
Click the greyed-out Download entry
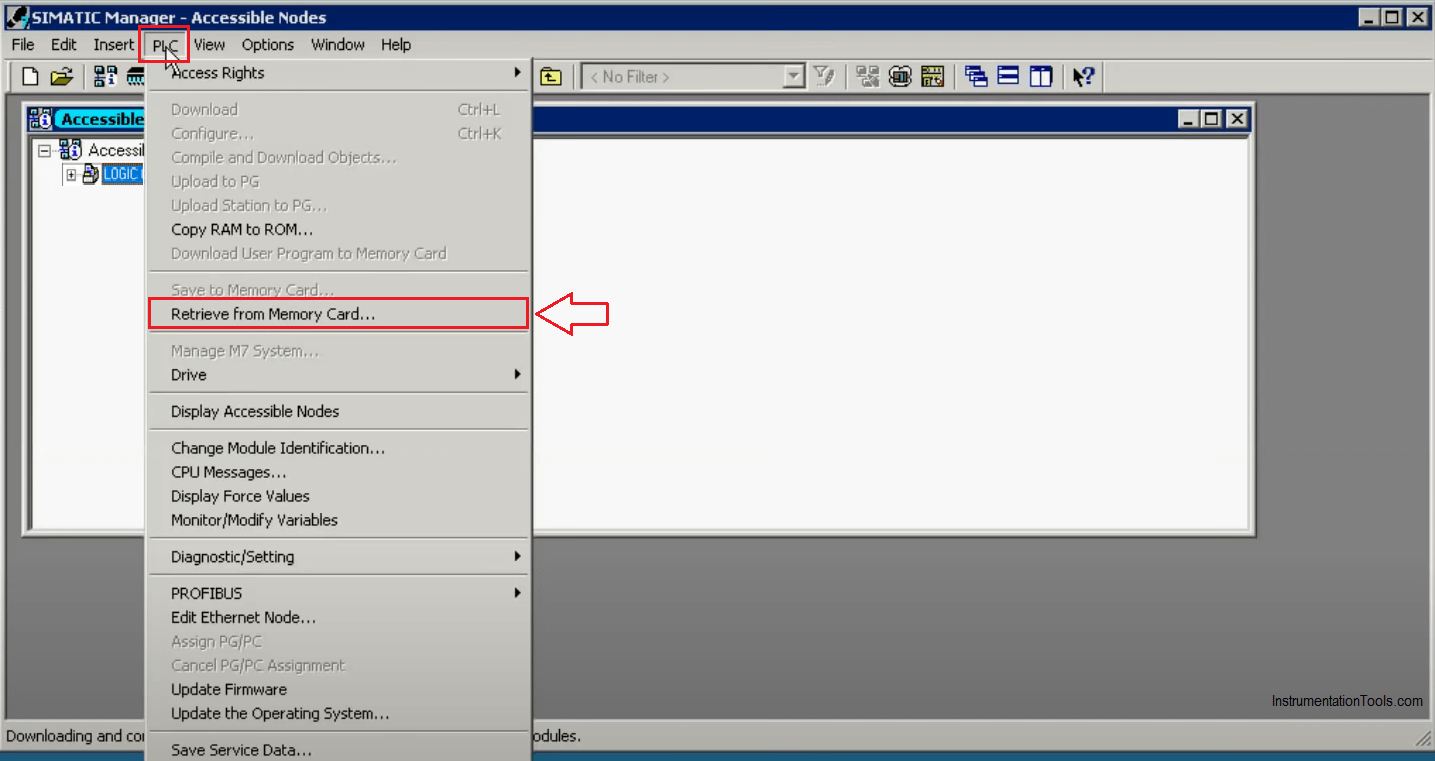click(338, 110)
